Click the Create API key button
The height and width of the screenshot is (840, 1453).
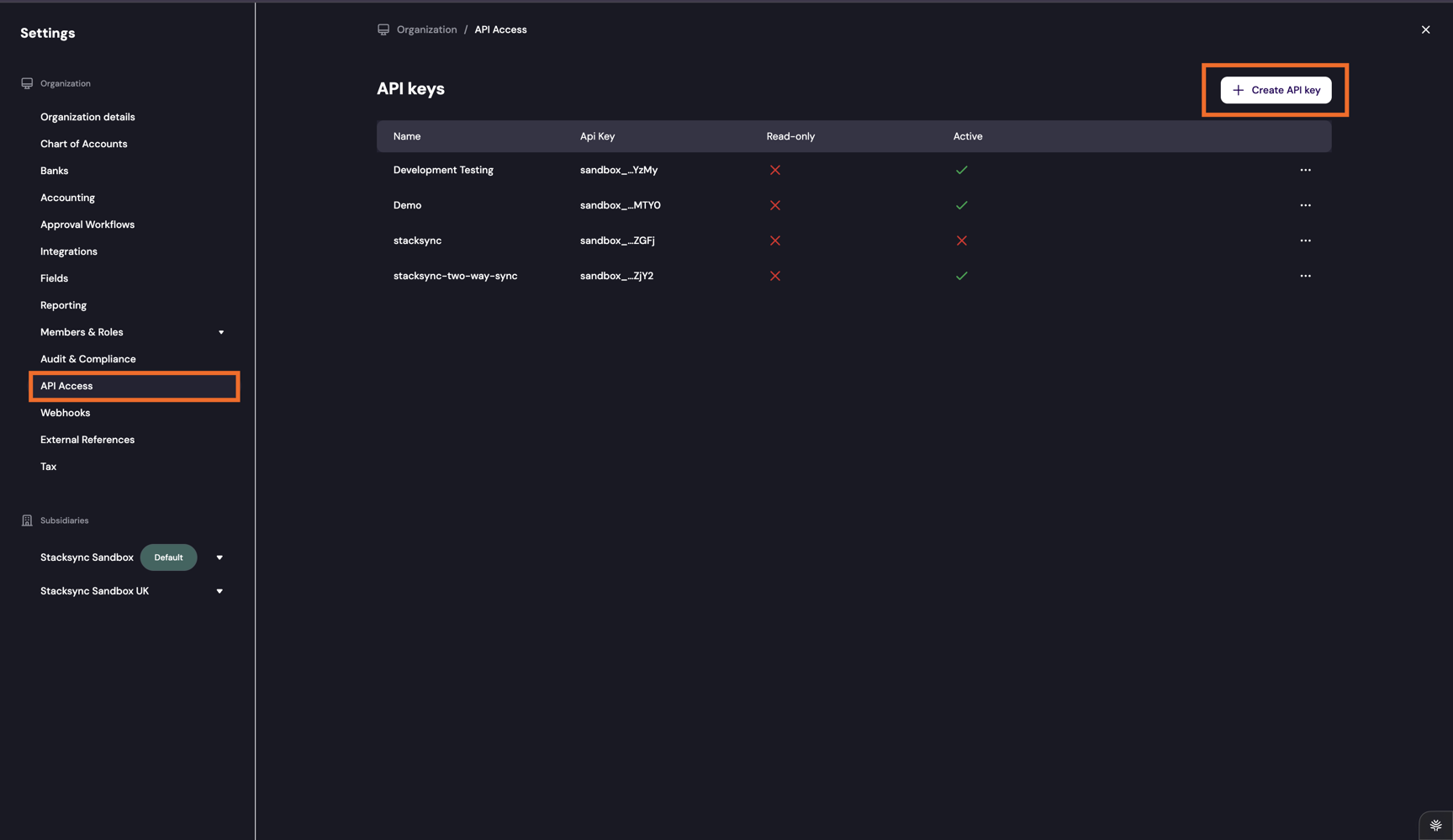click(1276, 90)
